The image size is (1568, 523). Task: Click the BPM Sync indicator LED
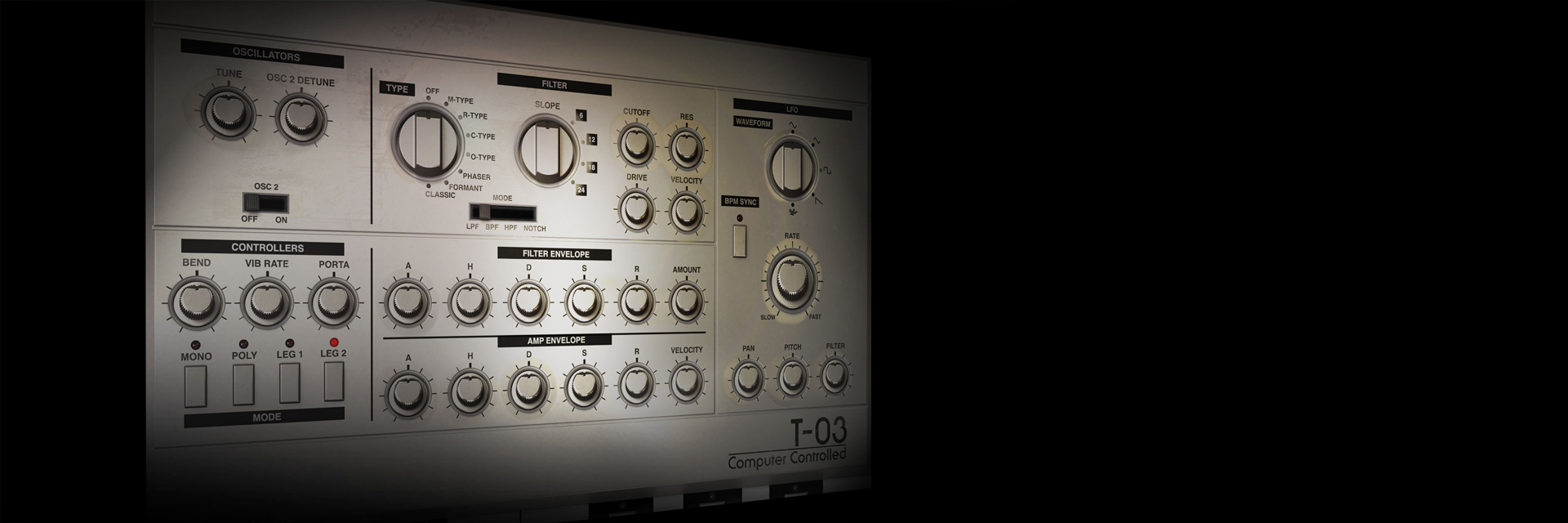(740, 218)
